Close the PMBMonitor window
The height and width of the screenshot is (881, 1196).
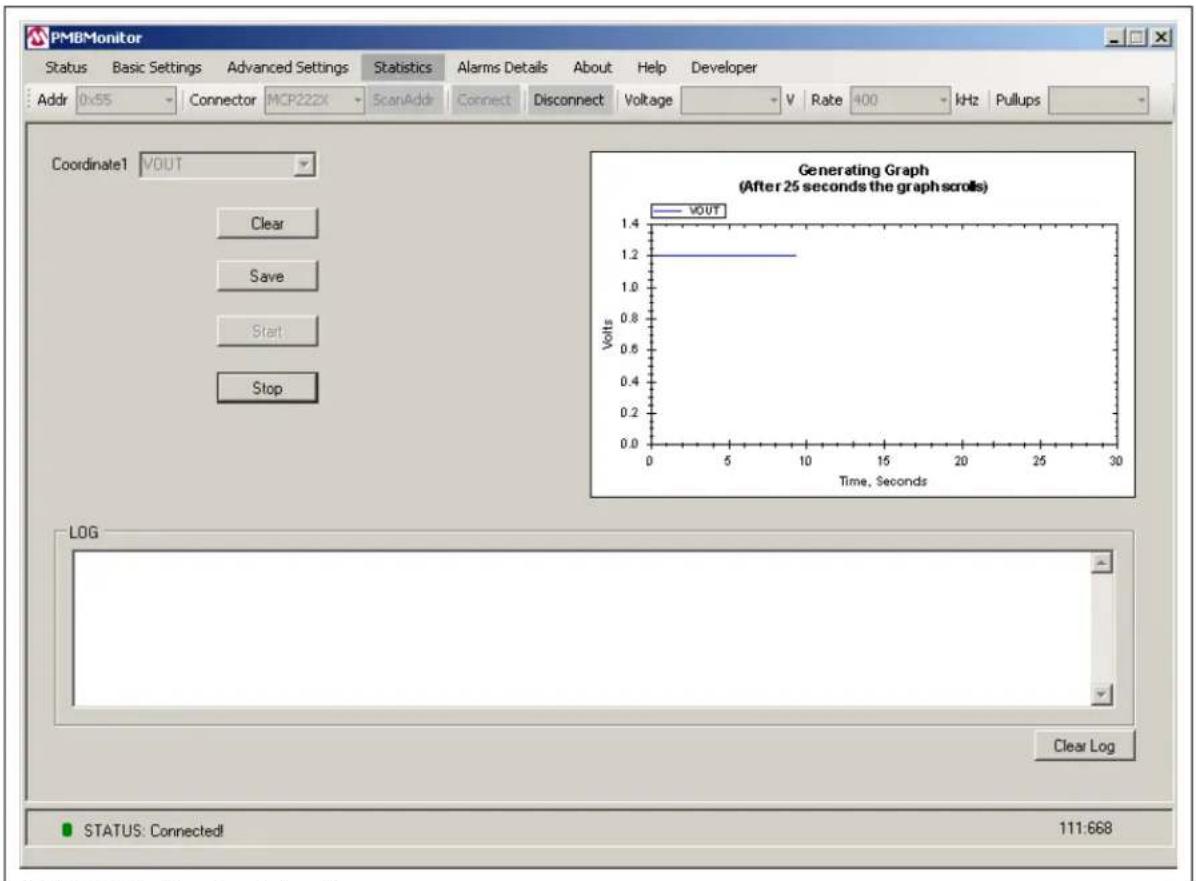(1161, 37)
